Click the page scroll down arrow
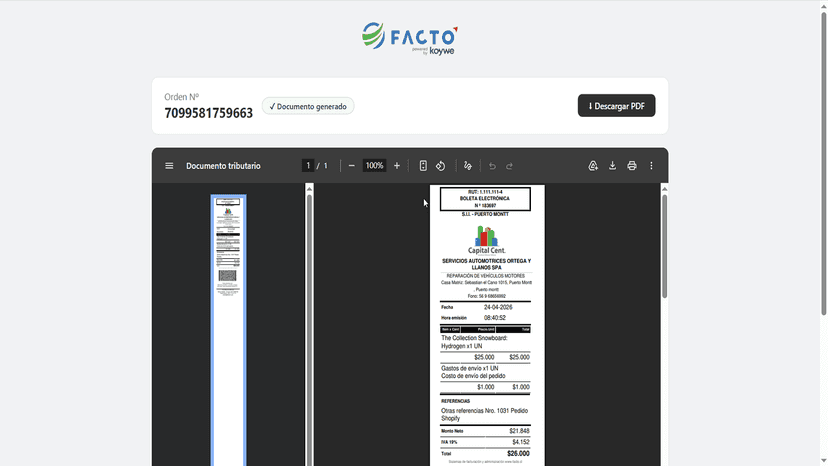 pyautogui.click(x=823, y=461)
